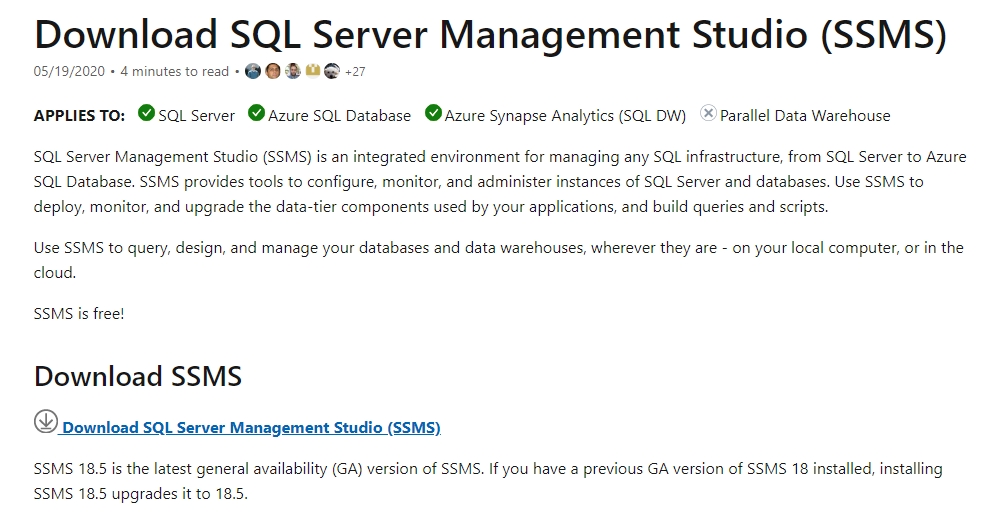Image resolution: width=994 pixels, height=524 pixels.
Task: Show the +27 additional contributors
Action: click(x=355, y=72)
